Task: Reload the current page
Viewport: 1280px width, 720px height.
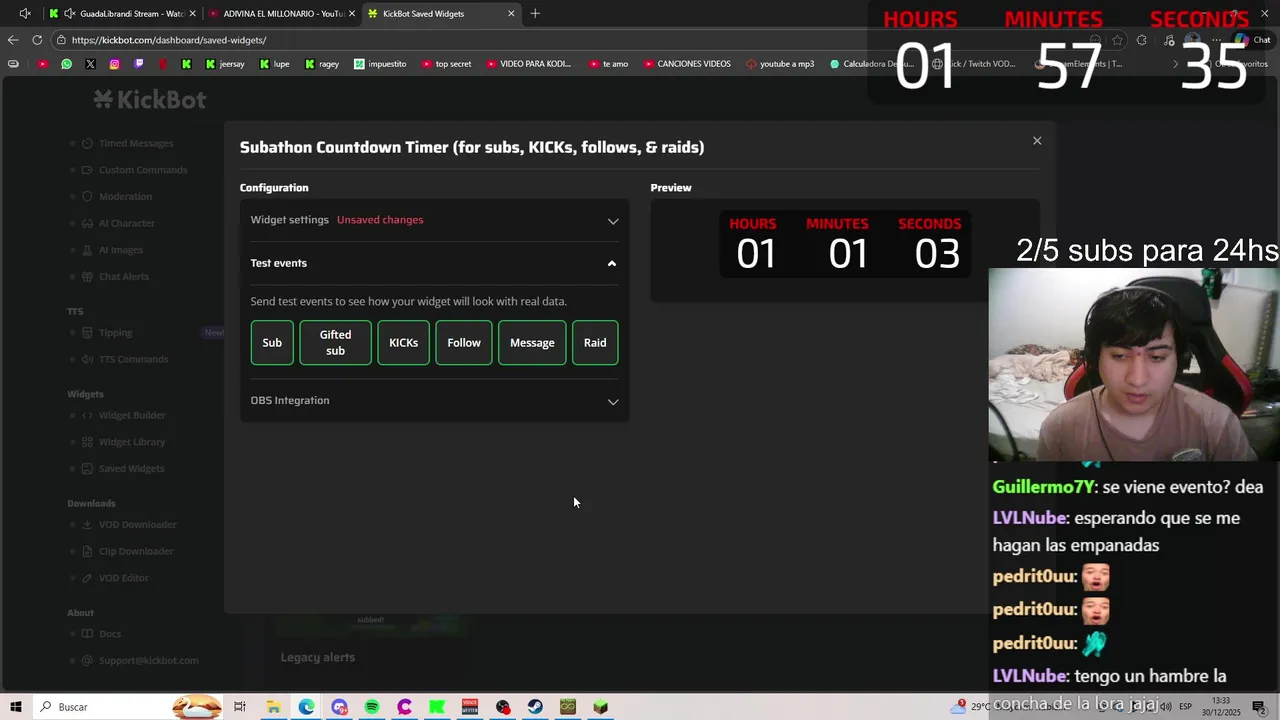Action: 37,40
